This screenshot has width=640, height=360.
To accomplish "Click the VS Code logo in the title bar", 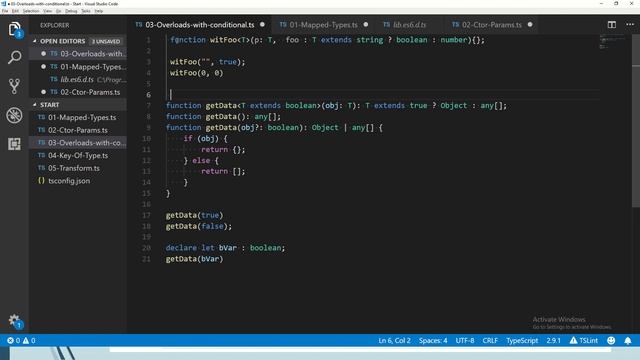I will [x=4, y=4].
